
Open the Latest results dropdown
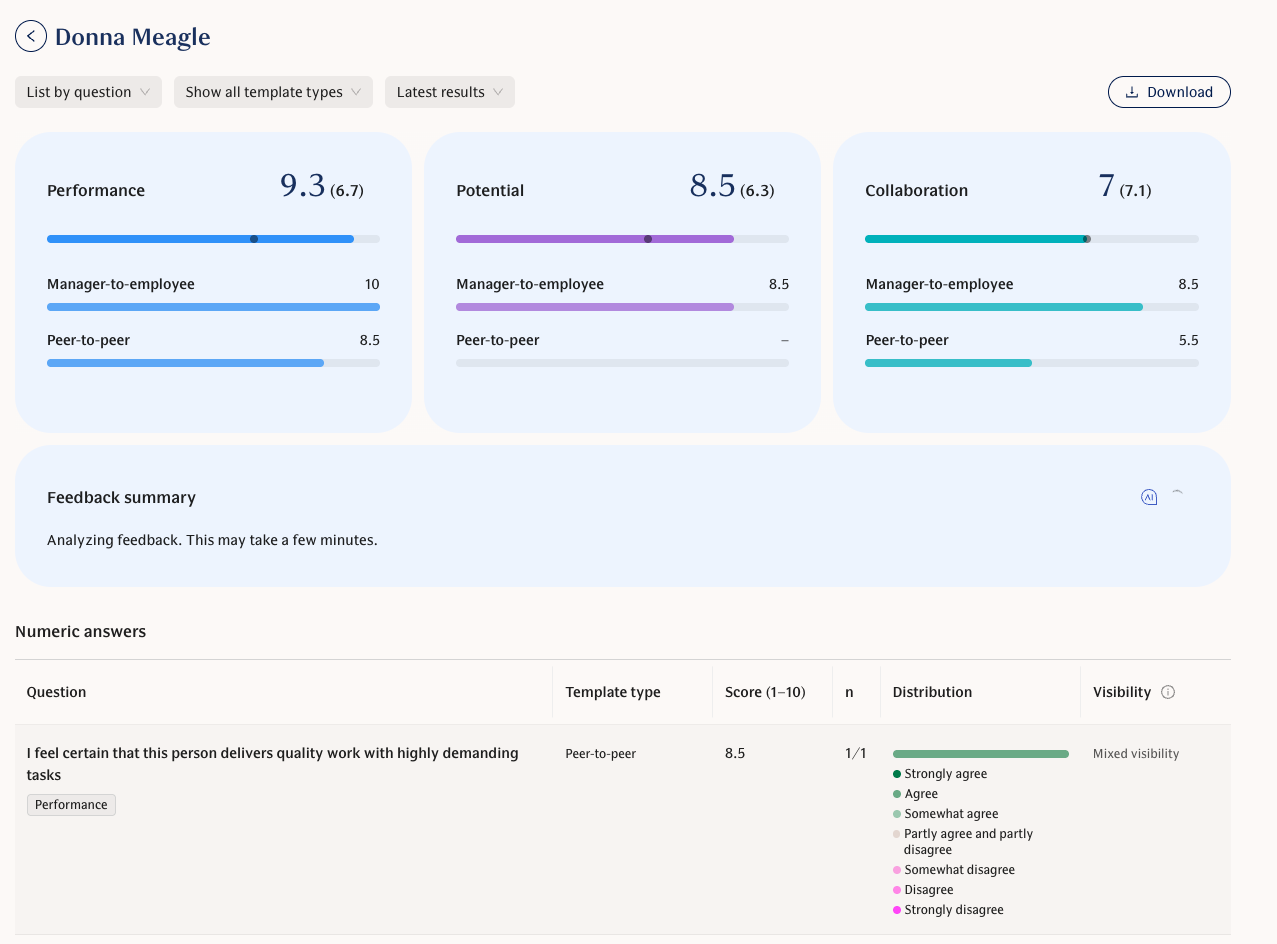[x=449, y=92]
